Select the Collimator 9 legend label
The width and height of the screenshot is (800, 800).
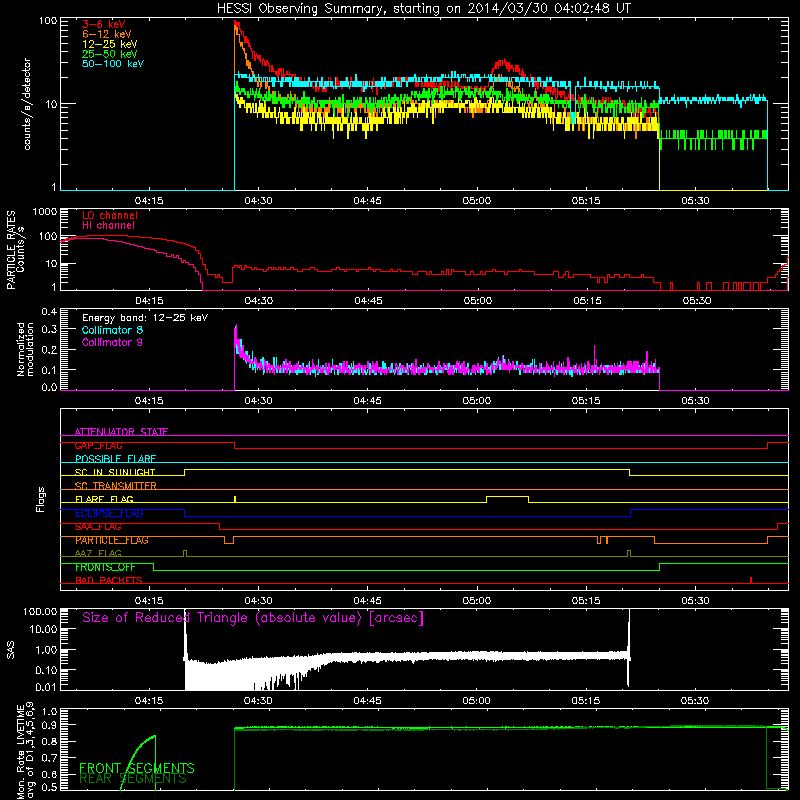[112, 342]
